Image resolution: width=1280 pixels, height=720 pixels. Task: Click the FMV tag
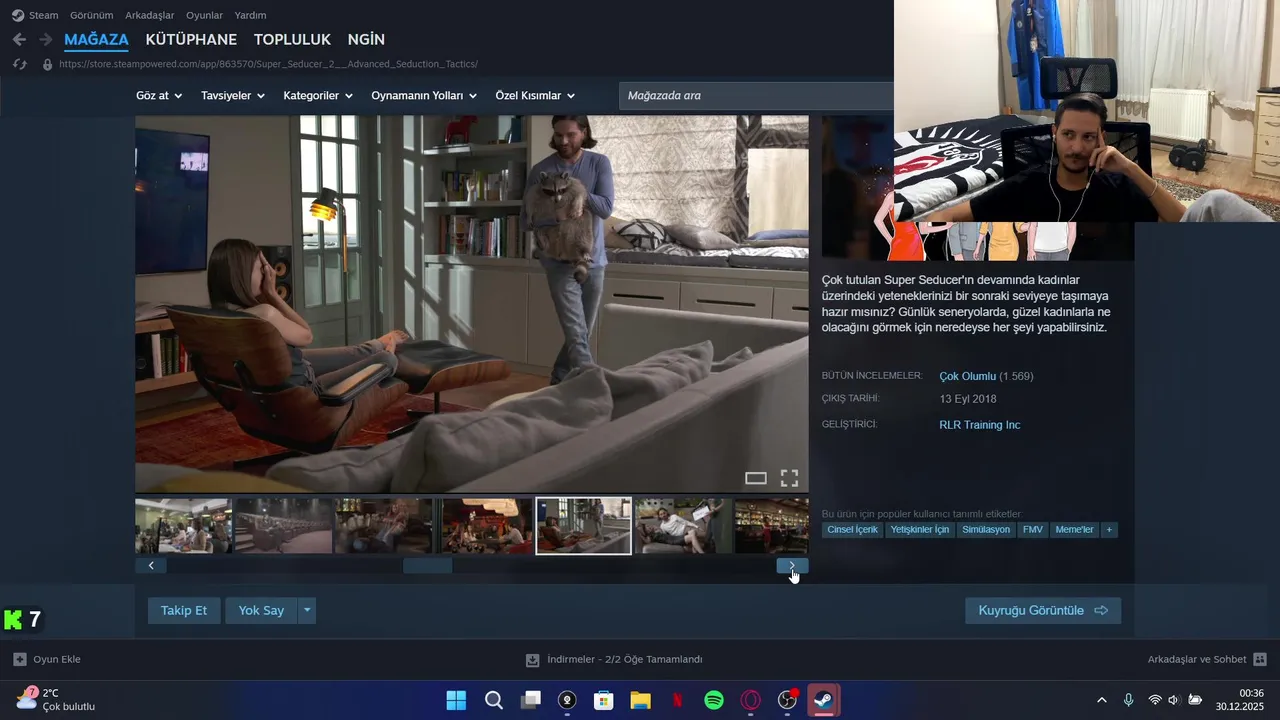click(x=1033, y=530)
